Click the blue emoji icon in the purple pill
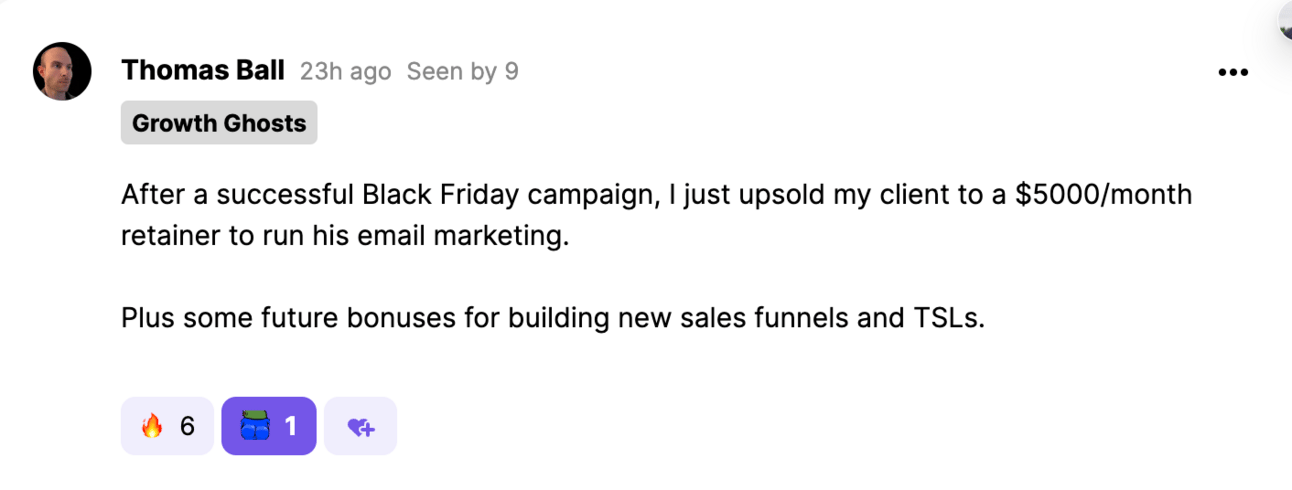1292x490 pixels. pyautogui.click(x=255, y=426)
